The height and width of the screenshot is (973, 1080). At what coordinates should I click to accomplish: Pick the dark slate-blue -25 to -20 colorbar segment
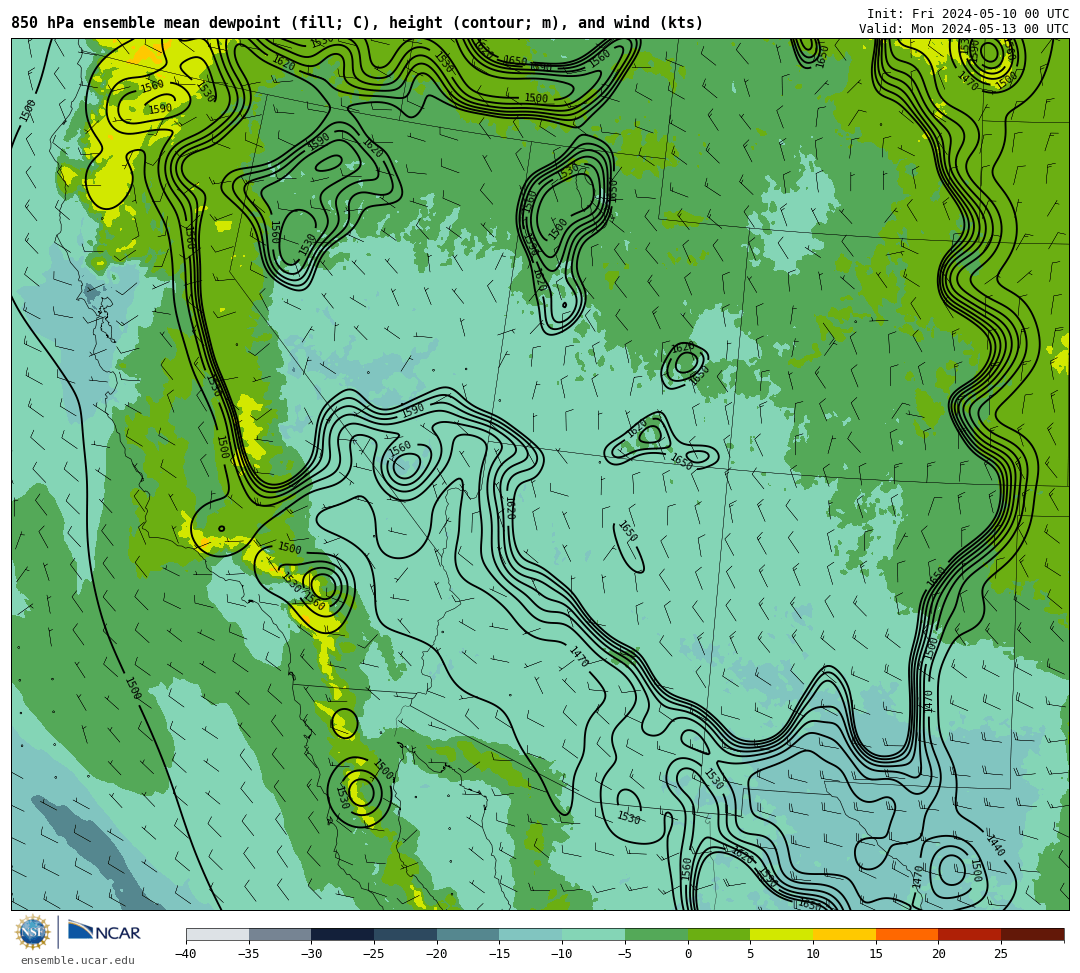406,934
